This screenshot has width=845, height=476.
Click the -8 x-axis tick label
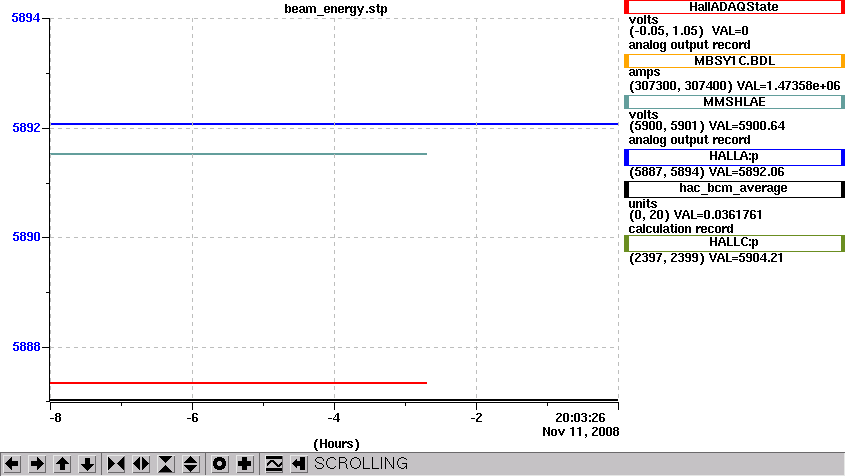pyautogui.click(x=55, y=418)
